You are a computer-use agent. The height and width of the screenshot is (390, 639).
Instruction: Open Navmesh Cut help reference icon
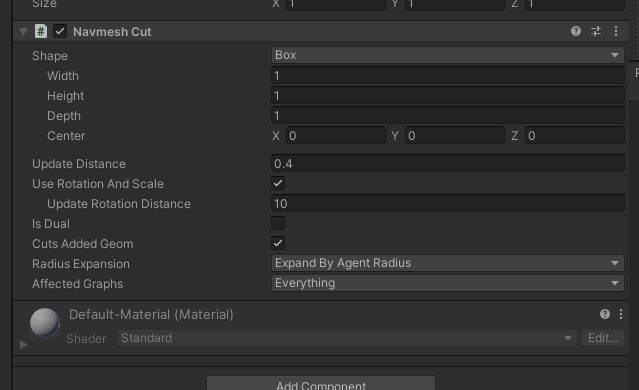click(x=575, y=31)
